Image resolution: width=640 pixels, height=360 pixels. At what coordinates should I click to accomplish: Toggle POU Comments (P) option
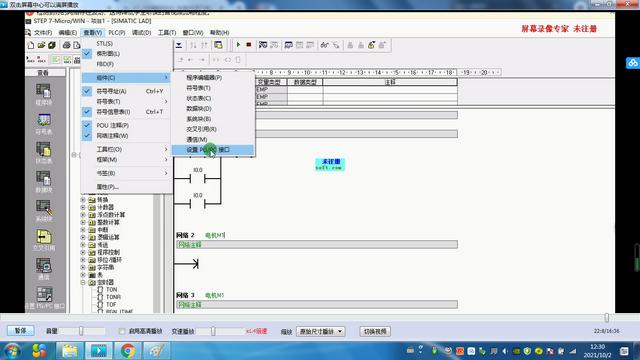[87, 125]
